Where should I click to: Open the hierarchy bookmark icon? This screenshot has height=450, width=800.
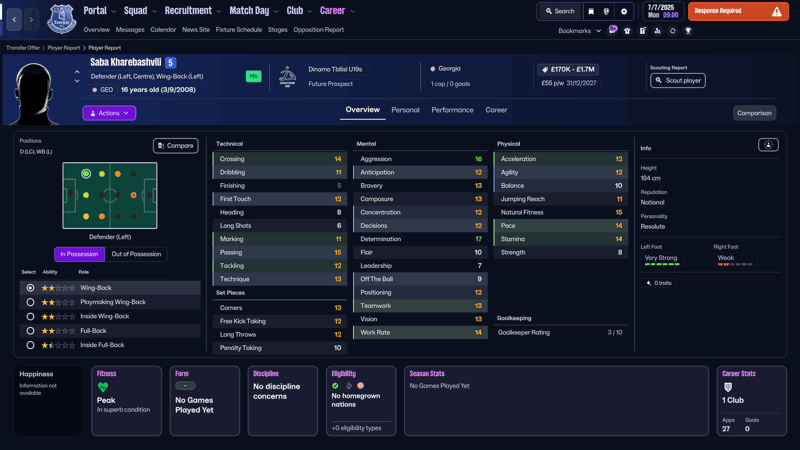pos(657,31)
